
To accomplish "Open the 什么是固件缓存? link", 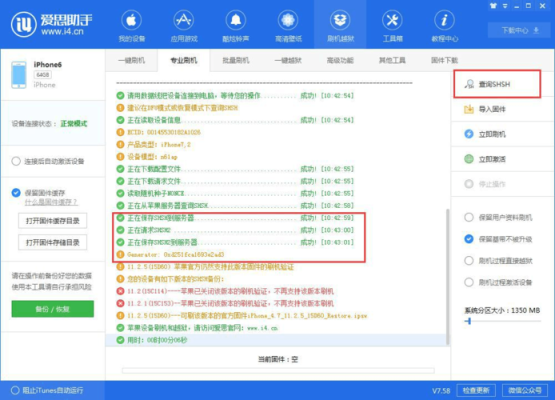I will (51, 202).
